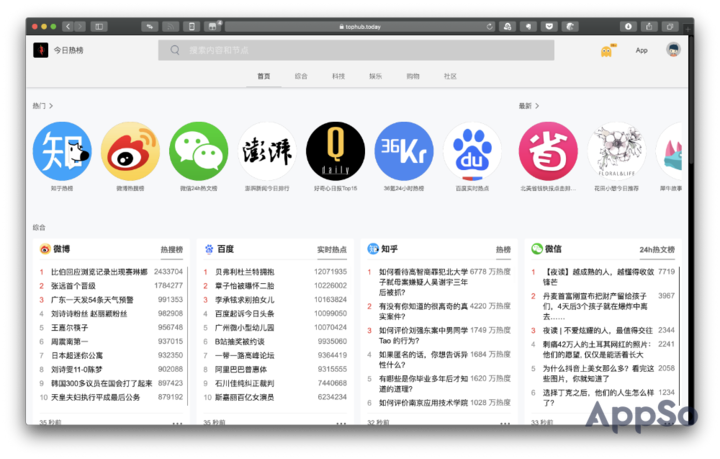This screenshot has height=459, width=720.
Task: Select the 娱乐 navigation tab
Action: [376, 76]
